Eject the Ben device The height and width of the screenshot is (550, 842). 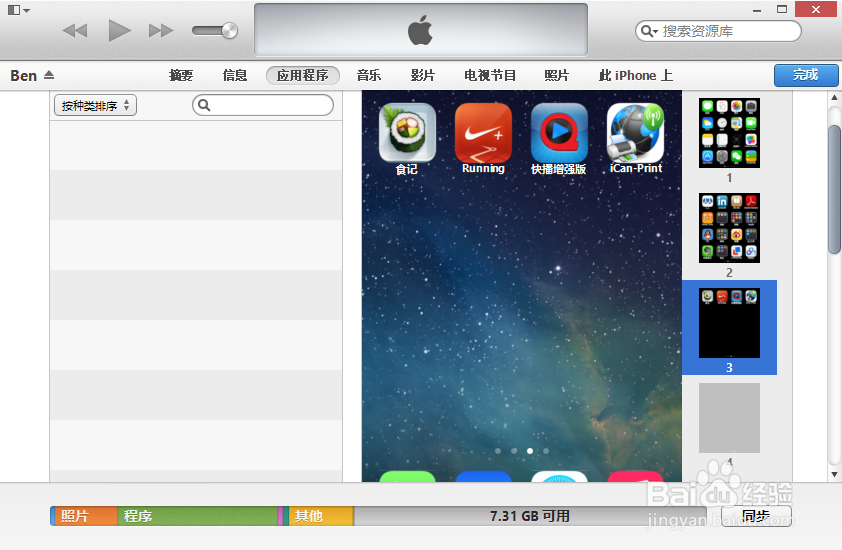(49, 75)
